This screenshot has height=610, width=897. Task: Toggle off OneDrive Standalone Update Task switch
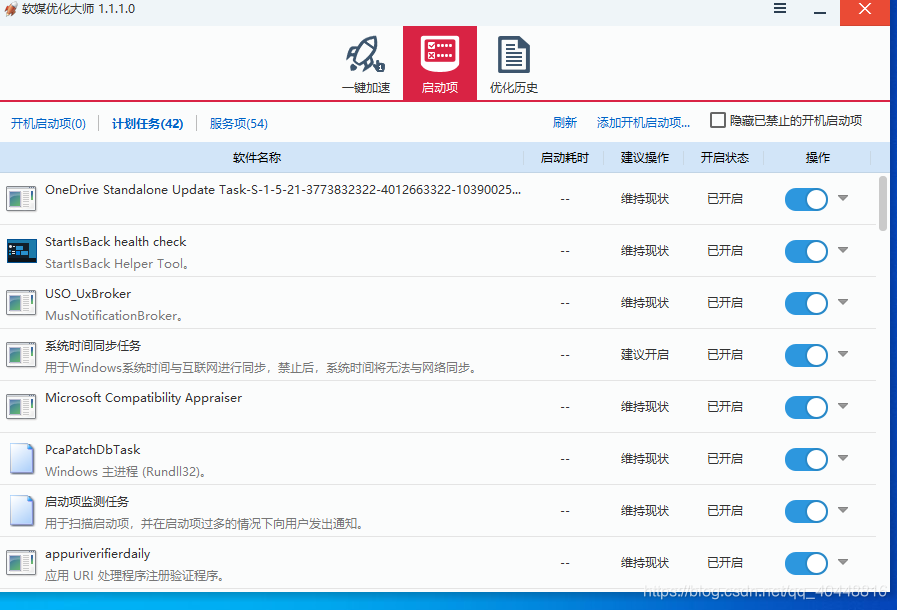point(806,200)
